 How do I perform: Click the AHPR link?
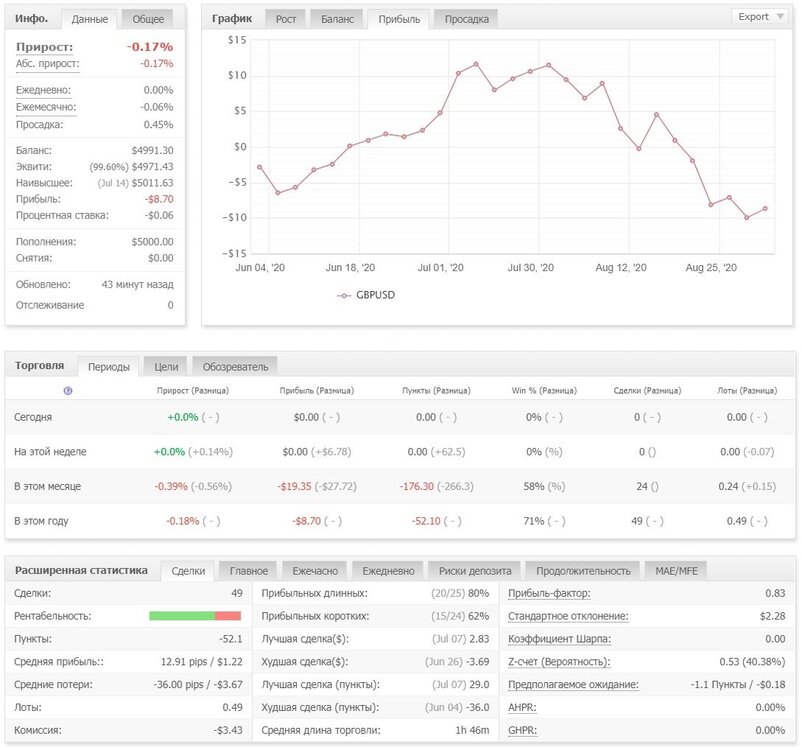pos(522,708)
